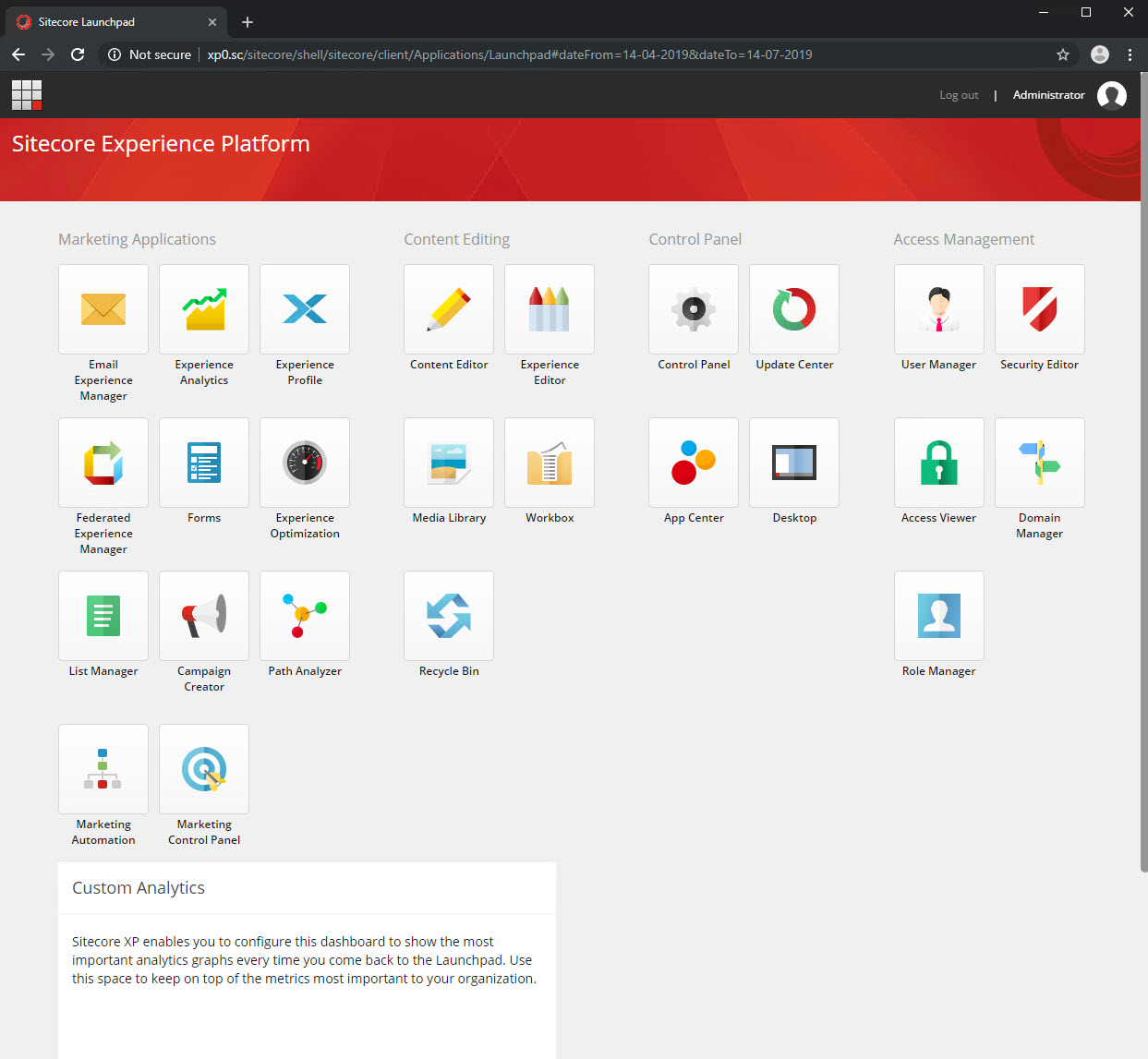This screenshot has width=1148, height=1059.
Task: Open the Recycle Bin tile
Action: [449, 616]
